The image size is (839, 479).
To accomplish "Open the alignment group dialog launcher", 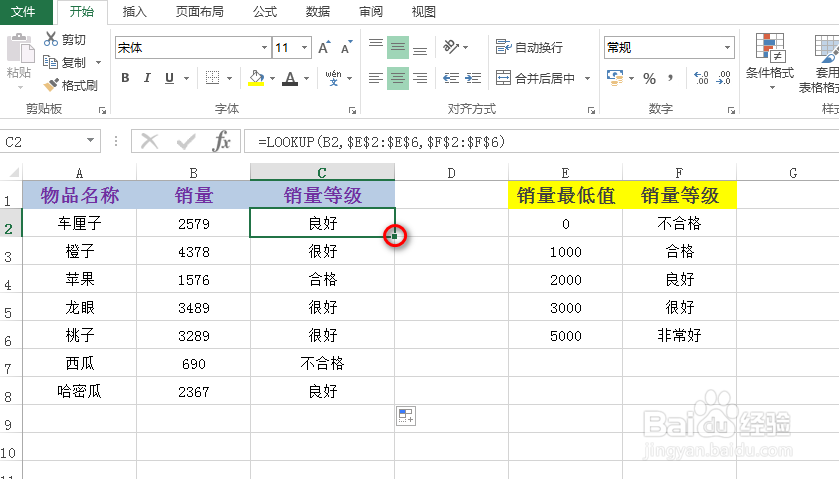I will coord(591,110).
